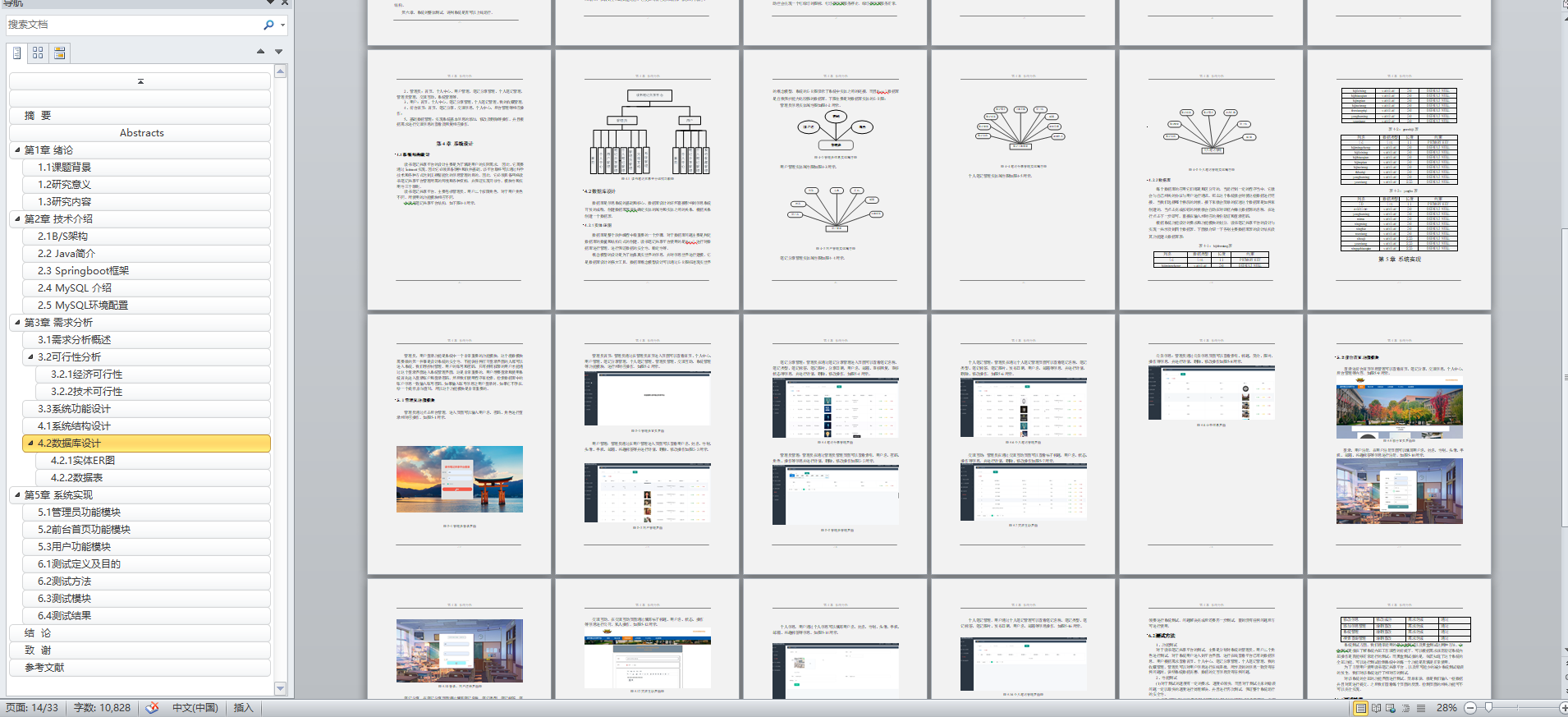This screenshot has height=717, width=1568.
Task: Go to next heading arrow
Action: tap(279, 52)
